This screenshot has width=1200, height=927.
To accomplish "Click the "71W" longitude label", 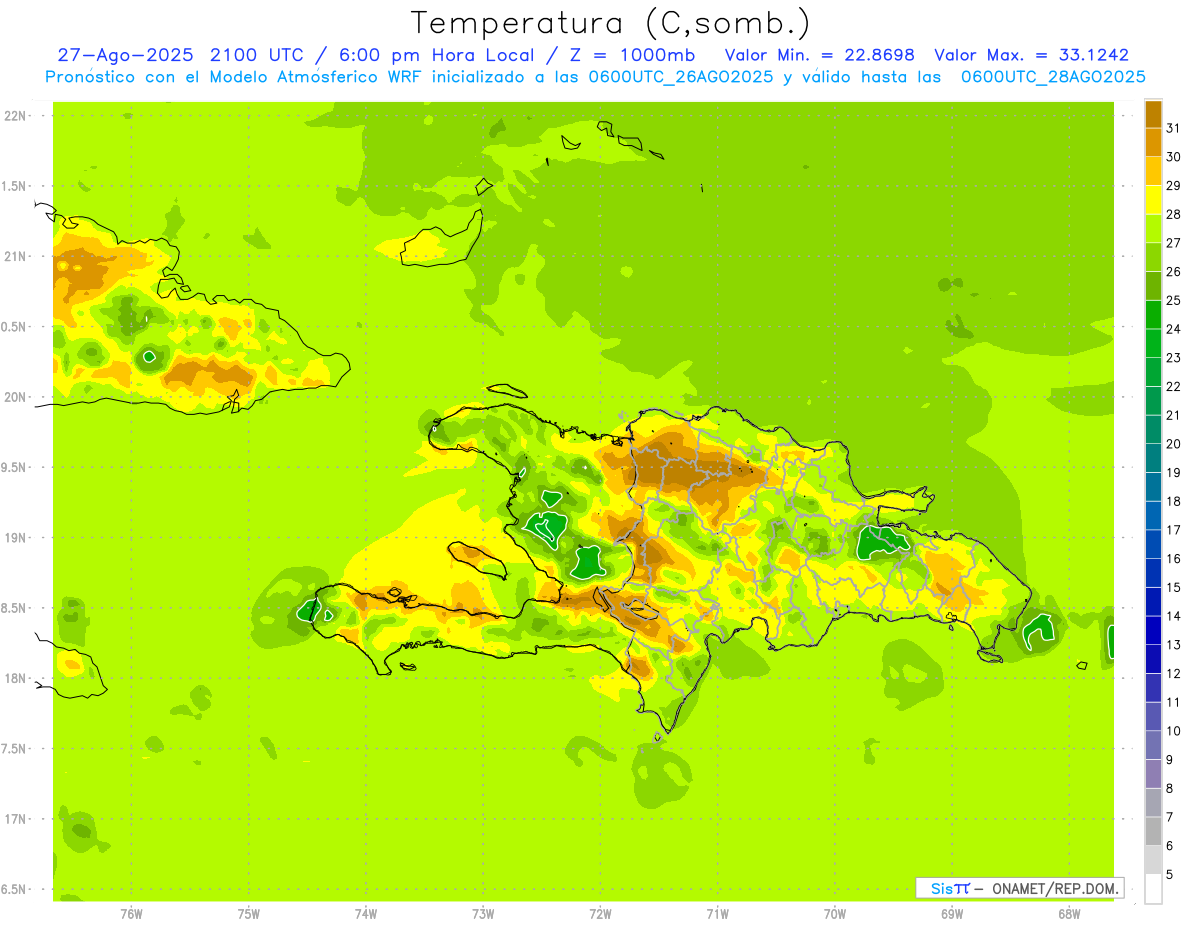I will [717, 914].
